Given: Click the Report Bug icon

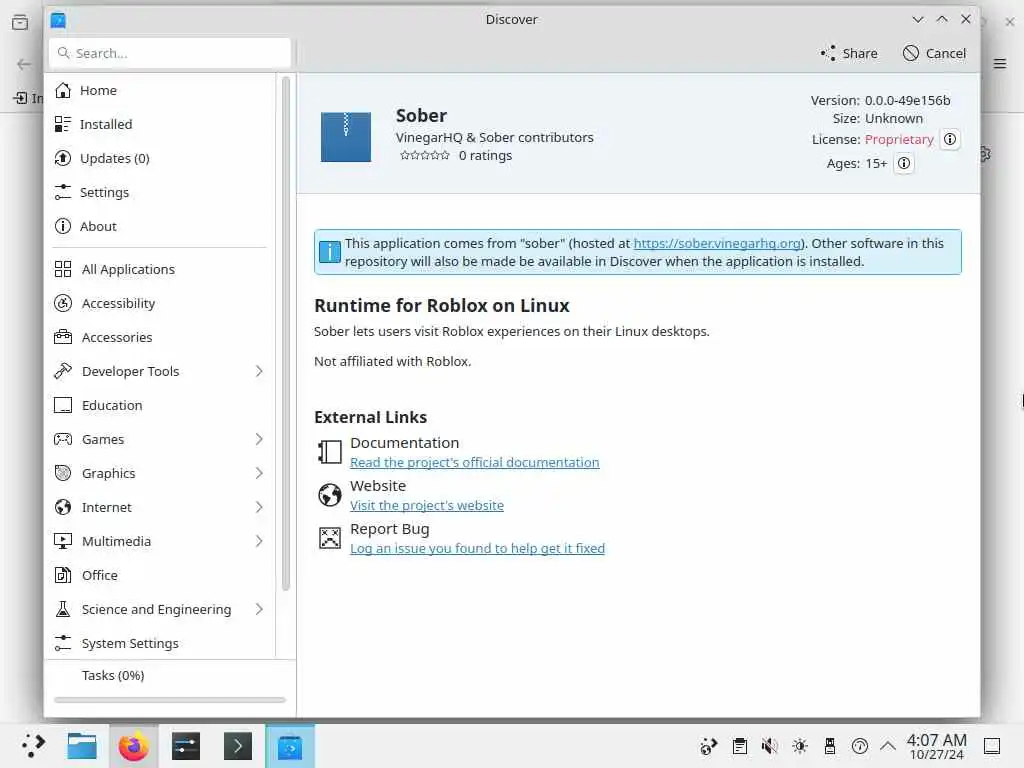Looking at the screenshot, I should point(330,538).
